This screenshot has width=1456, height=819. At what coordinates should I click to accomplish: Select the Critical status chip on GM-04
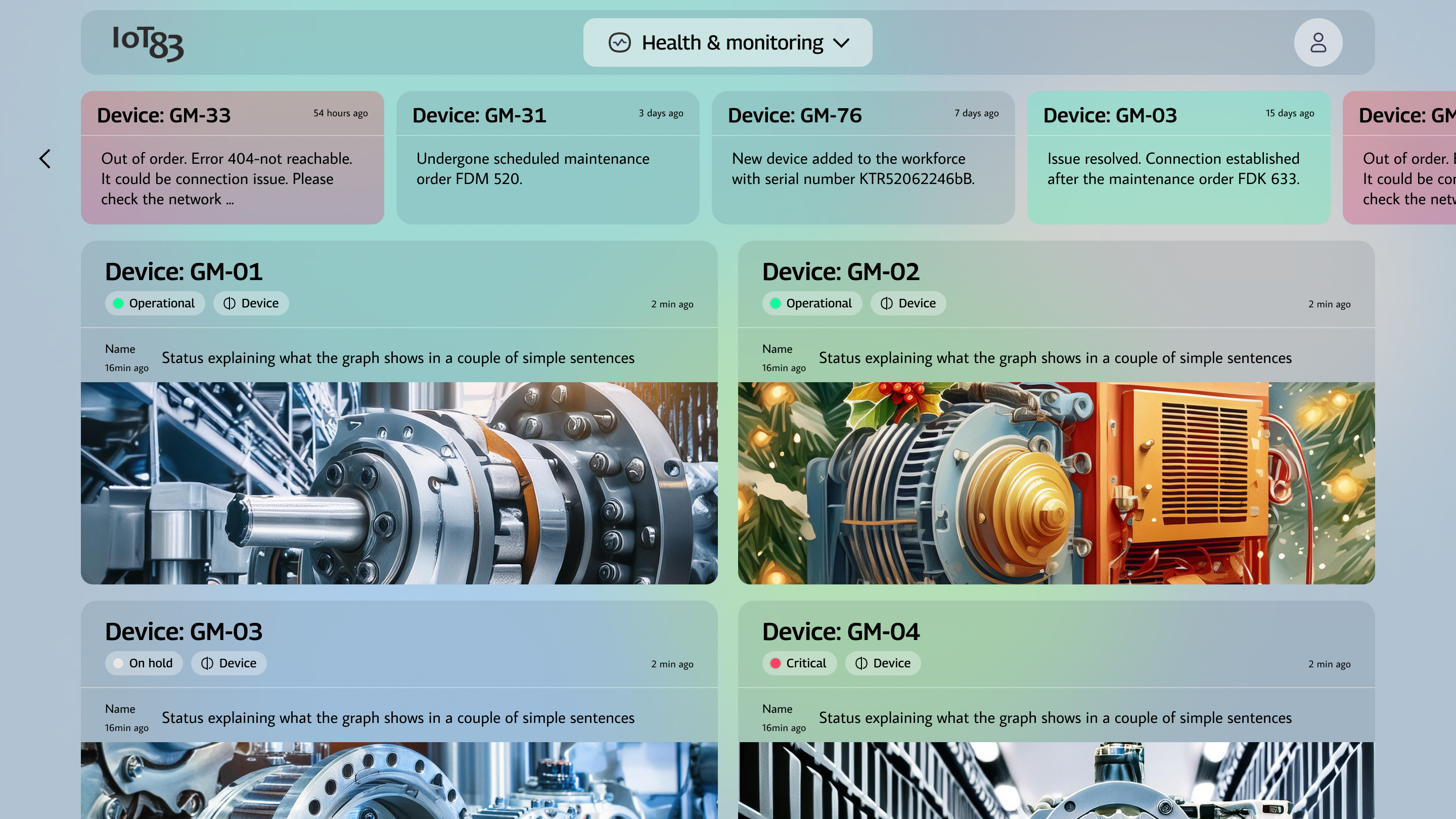click(799, 663)
